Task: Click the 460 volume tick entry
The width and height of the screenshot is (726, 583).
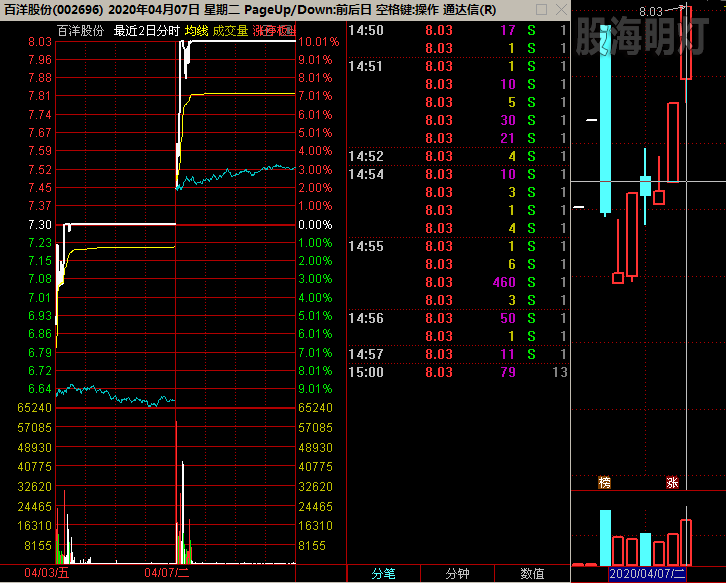Action: pyautogui.click(x=504, y=282)
